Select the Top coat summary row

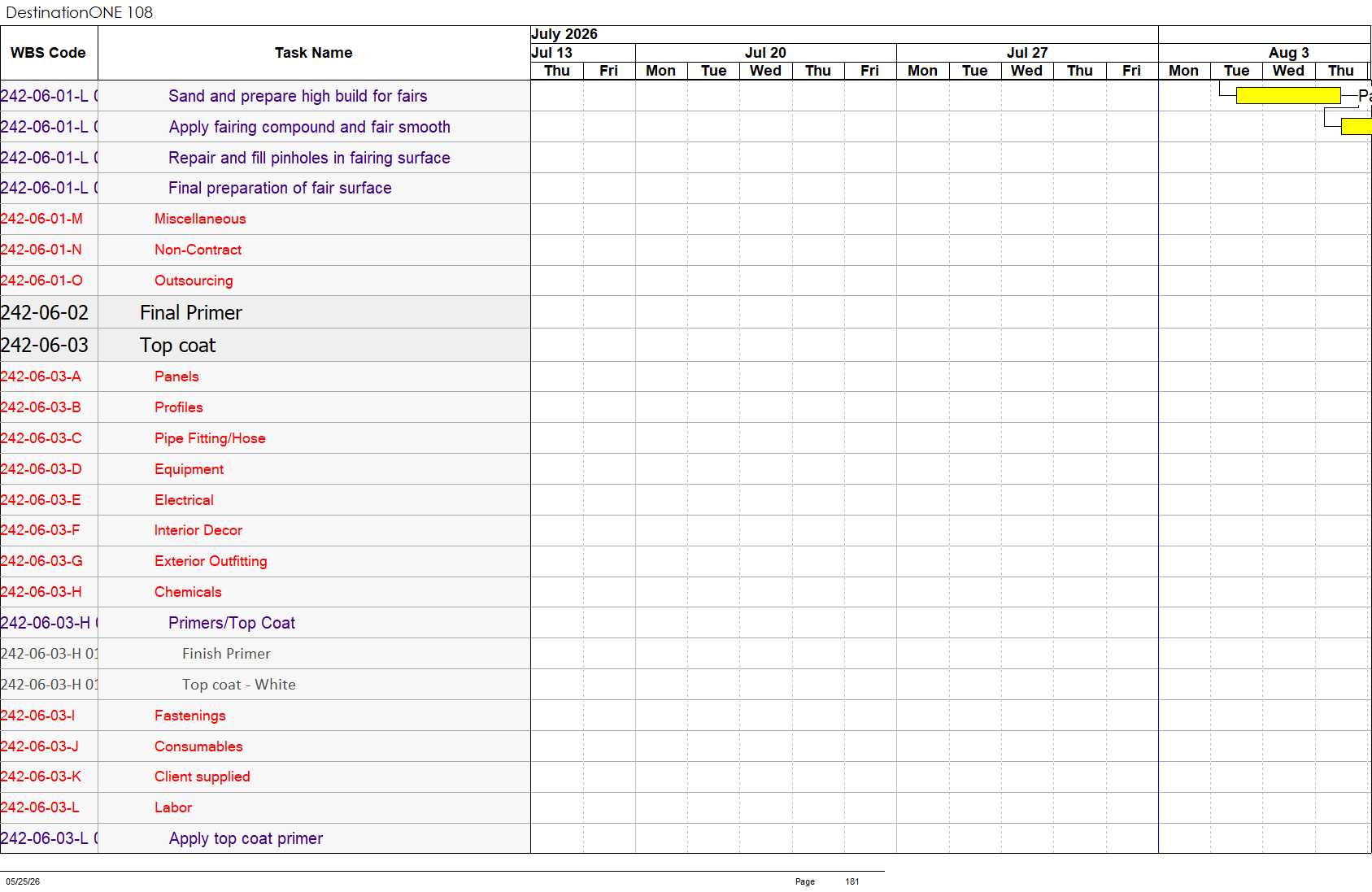coord(265,345)
